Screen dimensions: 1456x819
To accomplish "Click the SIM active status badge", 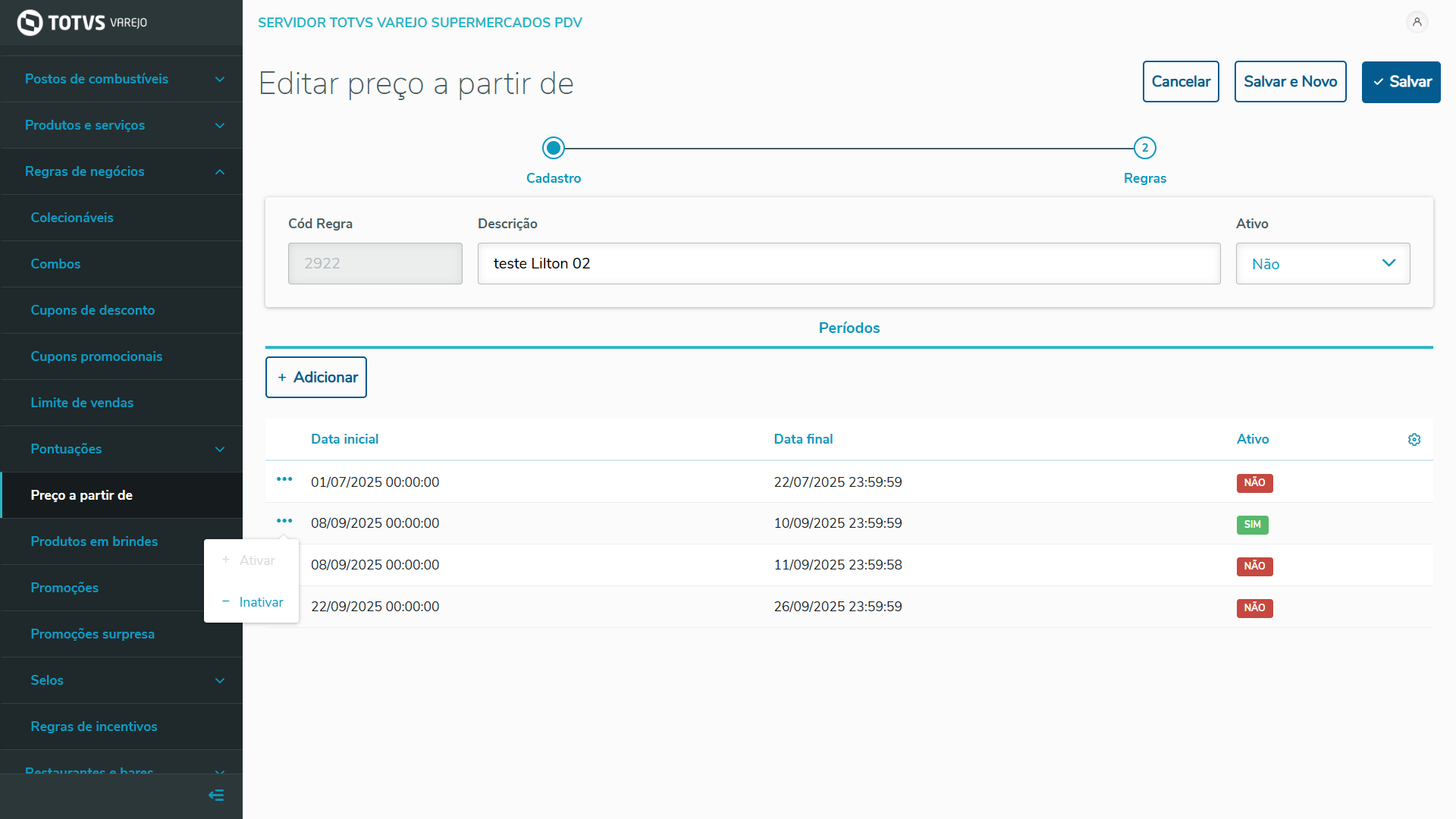I will click(1252, 525).
